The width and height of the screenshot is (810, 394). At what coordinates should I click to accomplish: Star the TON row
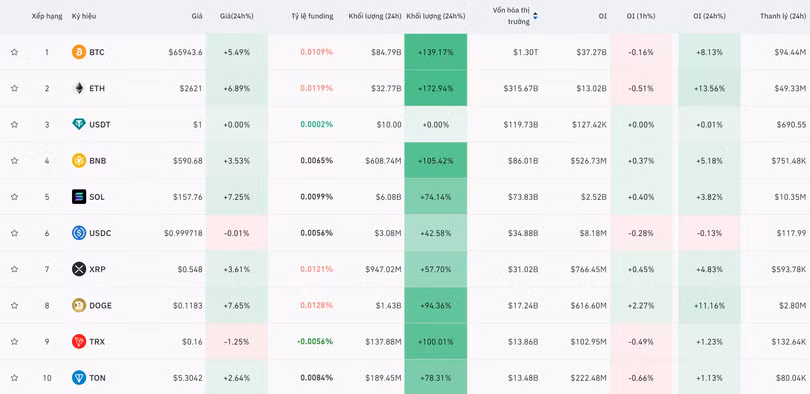point(14,377)
